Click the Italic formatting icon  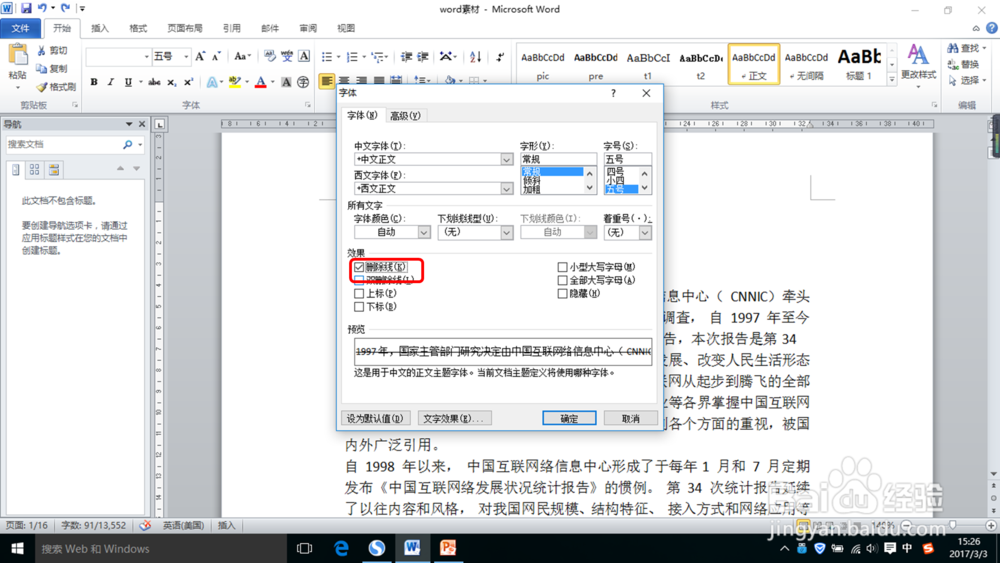pos(111,82)
